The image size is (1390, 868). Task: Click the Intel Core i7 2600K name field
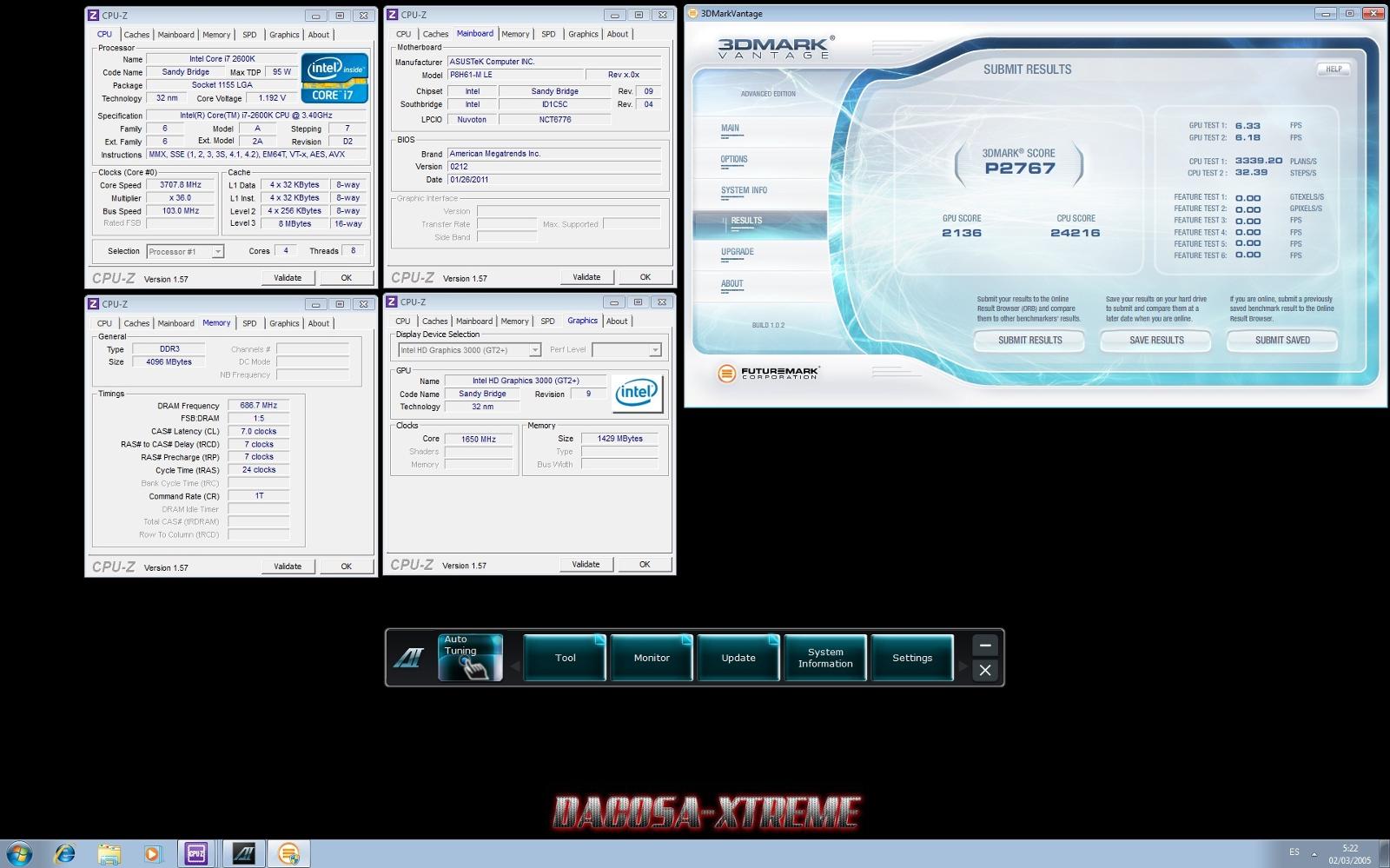pos(222,59)
